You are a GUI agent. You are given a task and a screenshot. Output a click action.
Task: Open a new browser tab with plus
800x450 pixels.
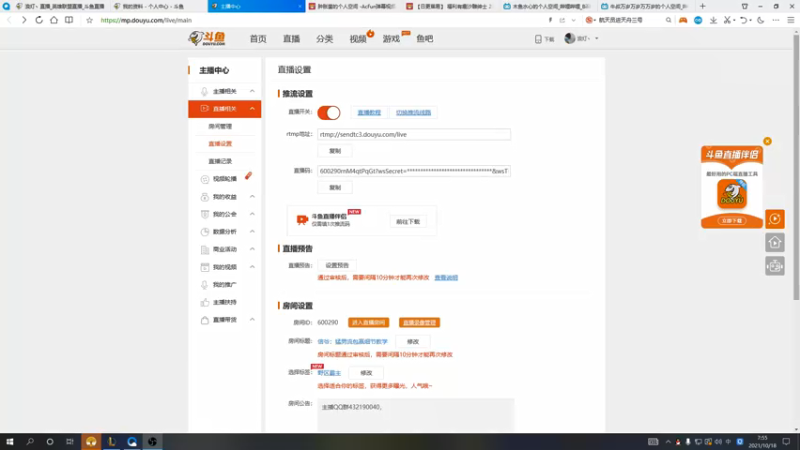tap(702, 6)
